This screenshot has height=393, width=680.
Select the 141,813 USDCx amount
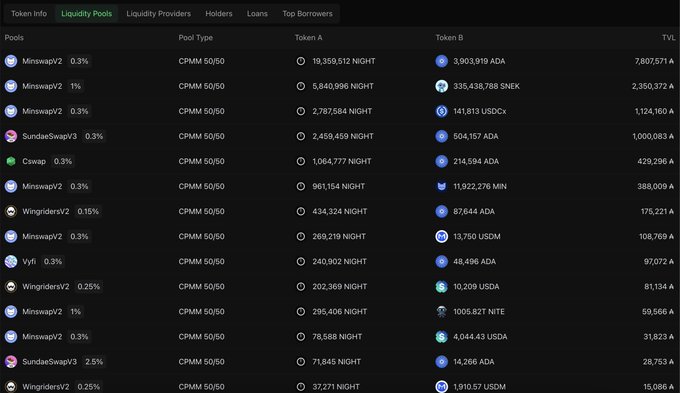pos(480,111)
